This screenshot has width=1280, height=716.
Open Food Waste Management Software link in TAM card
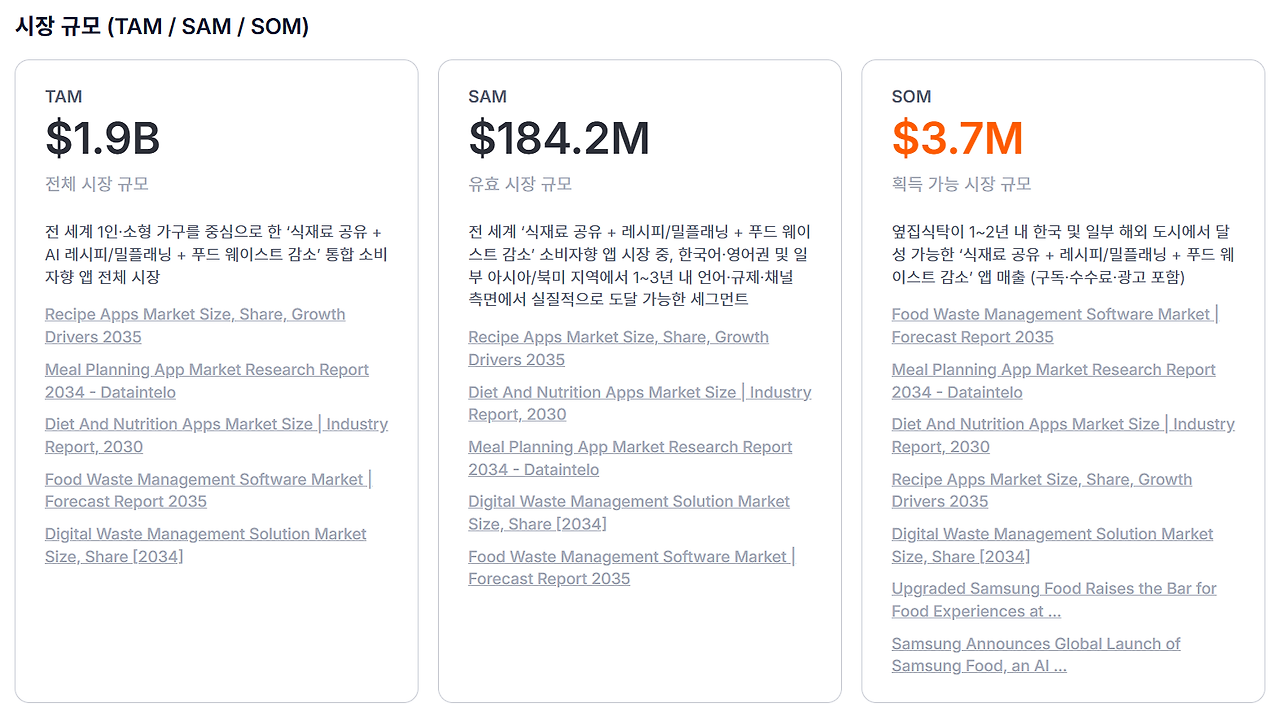208,490
